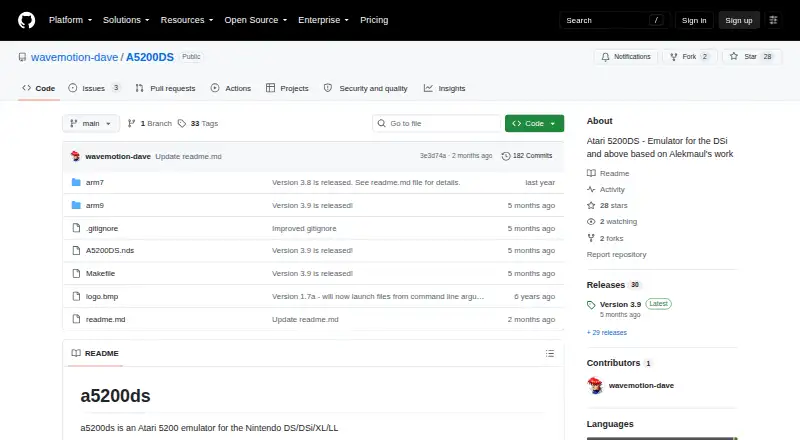Viewport: 800px width, 440px height.
Task: Open the Readme link in About
Action: point(608,174)
